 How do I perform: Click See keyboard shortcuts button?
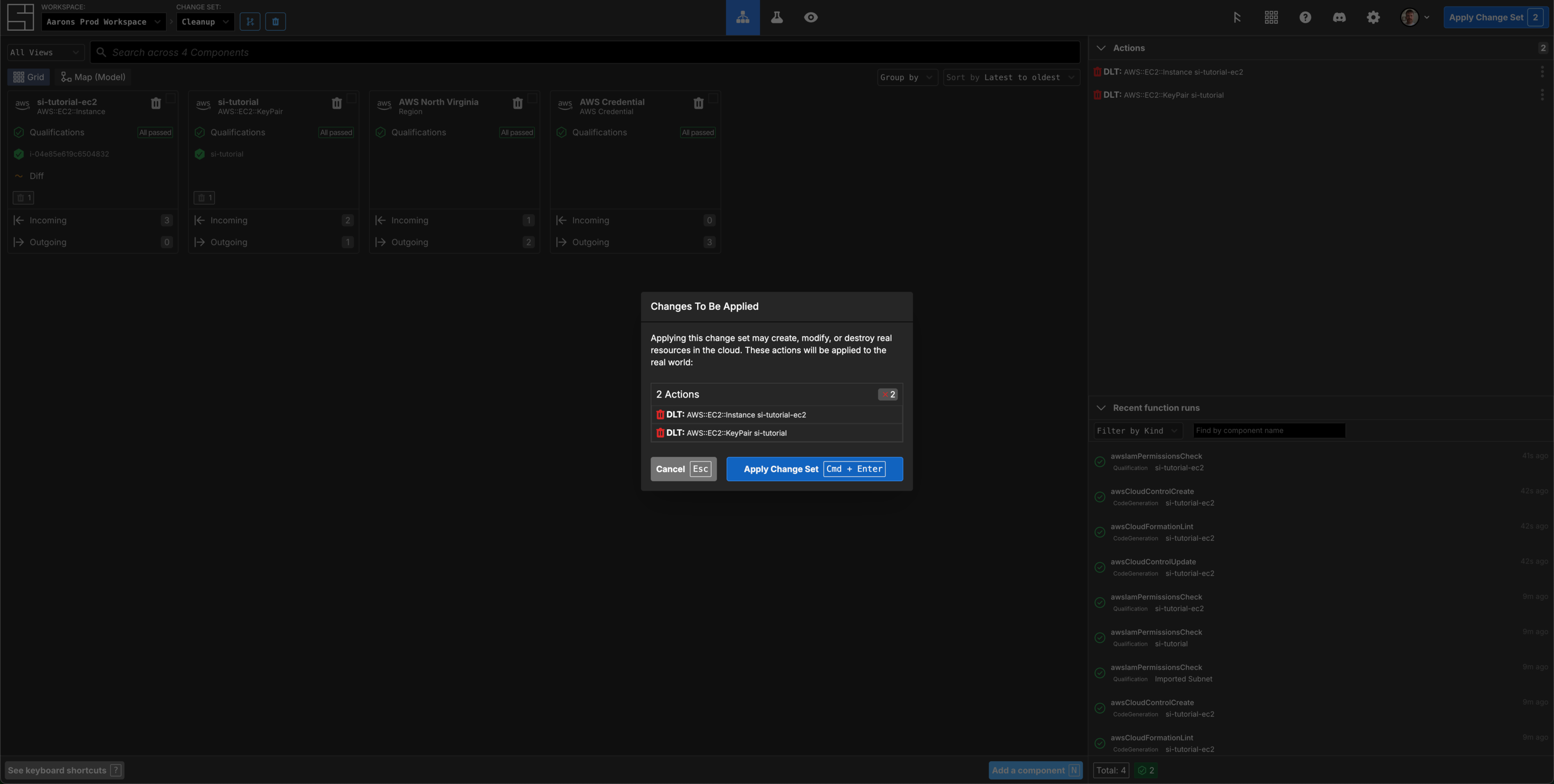(x=65, y=770)
